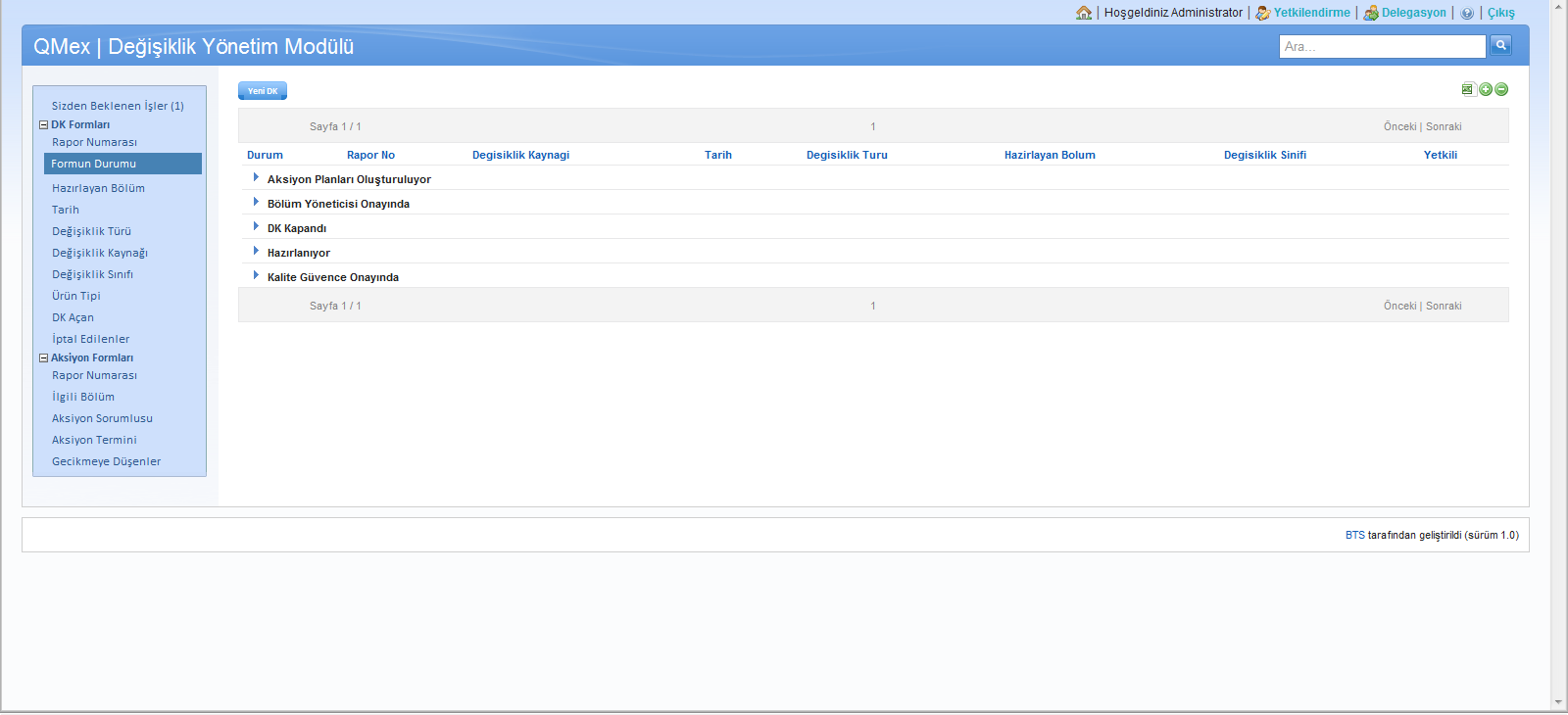
Task: Select page 1 in the upper pager
Action: (x=872, y=126)
